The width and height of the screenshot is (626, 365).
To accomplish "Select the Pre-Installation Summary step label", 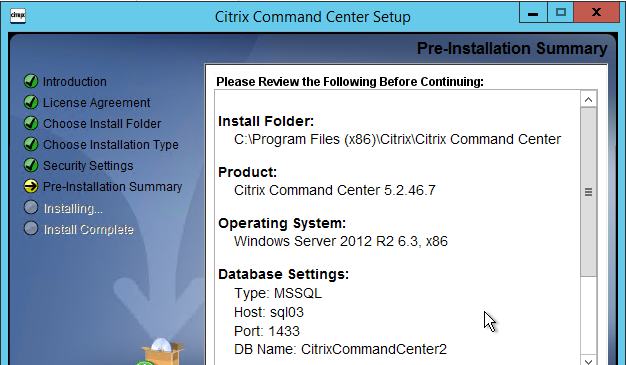I will coord(112,186).
